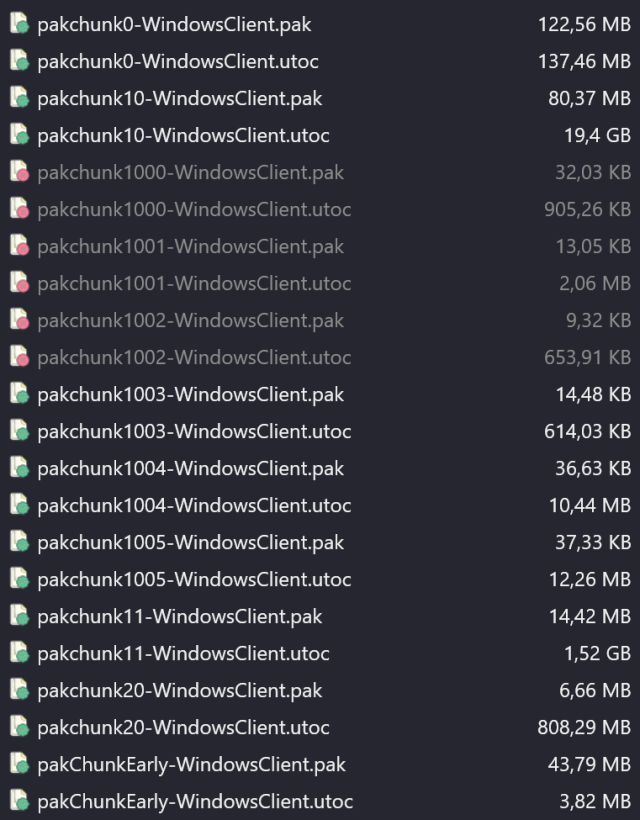Click the pakChunkEarly-WindowsClient.utoc file icon
This screenshot has width=640, height=820.
coord(20,801)
